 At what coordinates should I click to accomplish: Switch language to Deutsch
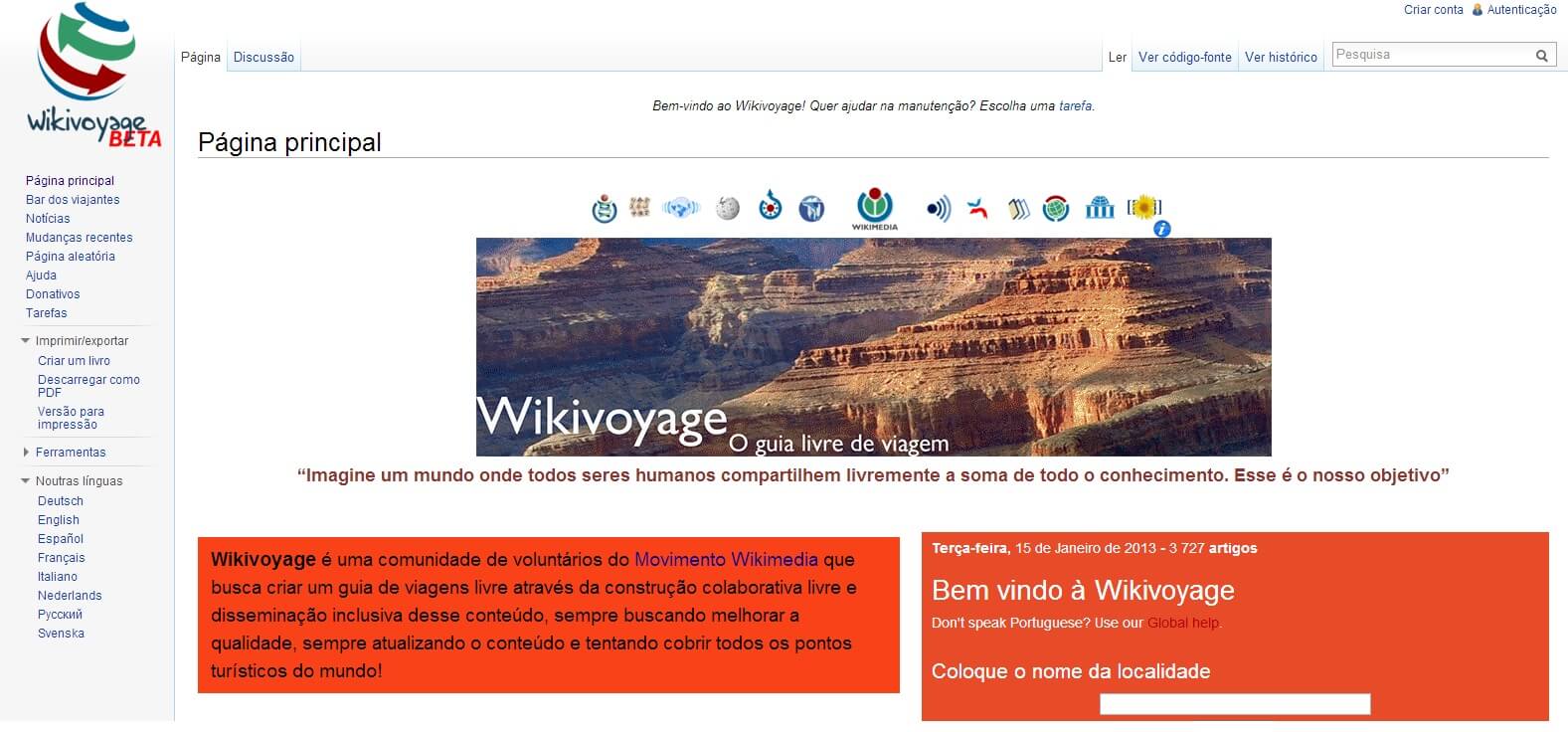[61, 501]
